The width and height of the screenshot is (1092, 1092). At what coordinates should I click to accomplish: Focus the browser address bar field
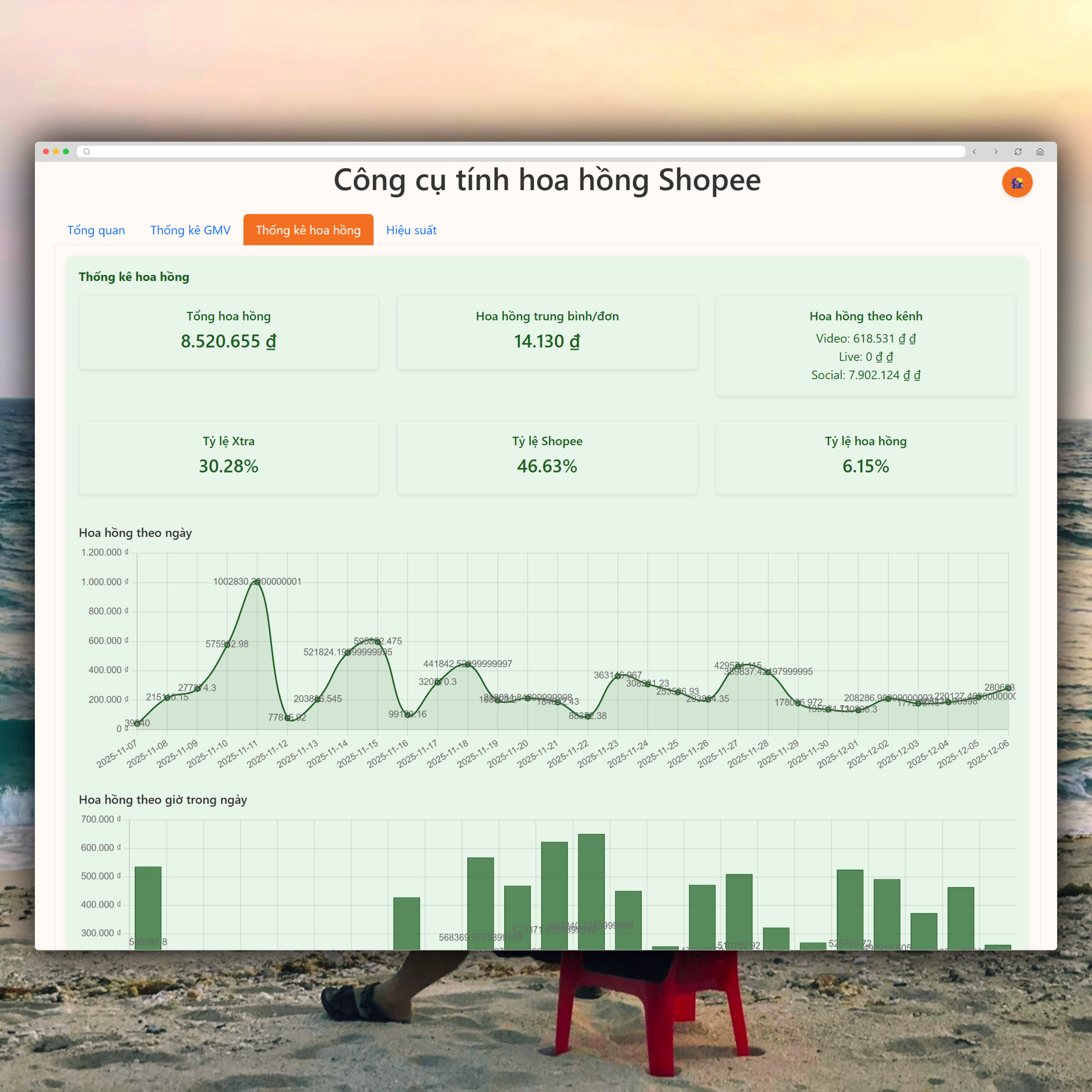click(520, 151)
